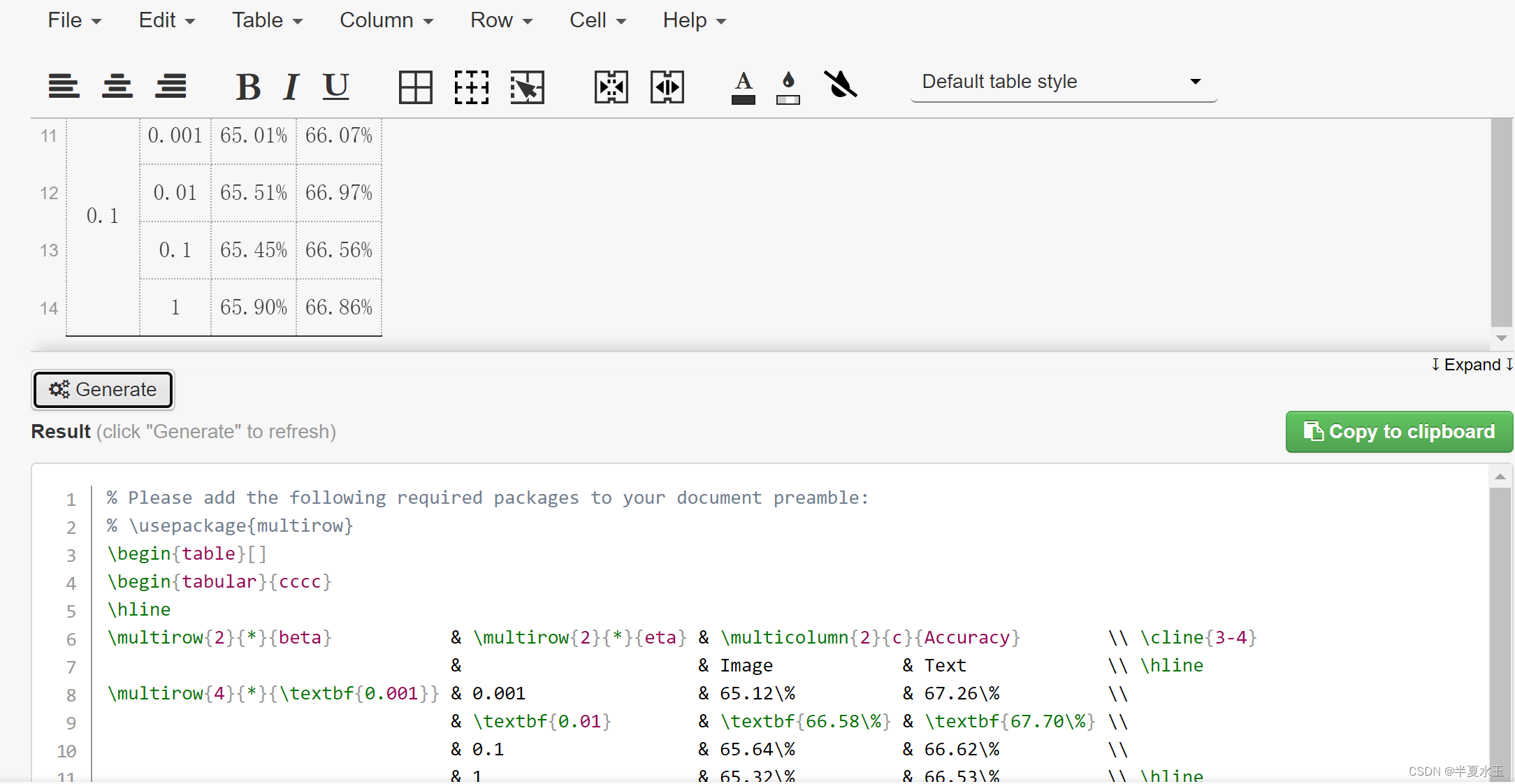Open the text color picker
The width and height of the screenshot is (1515, 784).
click(x=744, y=87)
